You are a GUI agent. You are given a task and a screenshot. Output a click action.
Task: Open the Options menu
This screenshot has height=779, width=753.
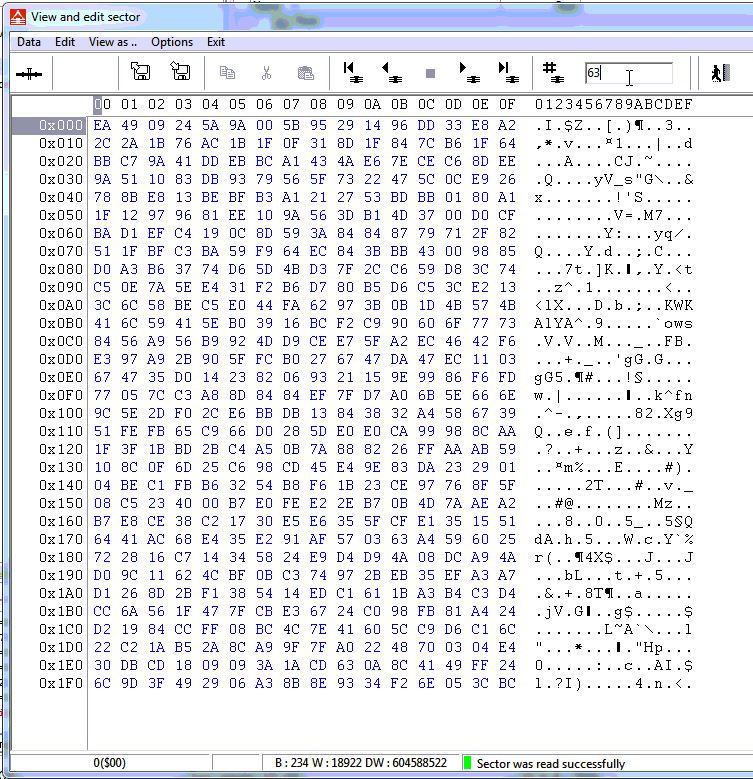(172, 42)
